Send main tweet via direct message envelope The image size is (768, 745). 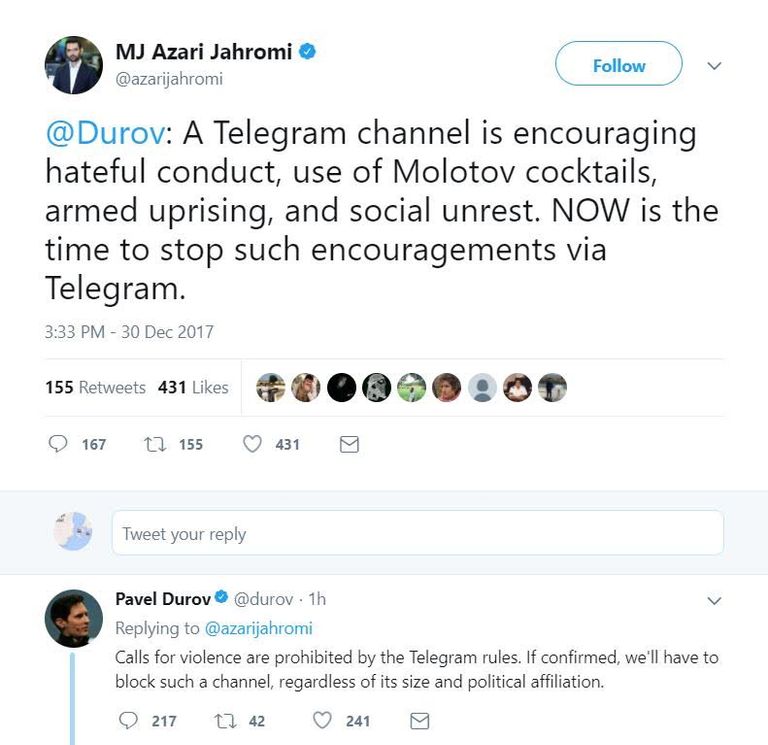[349, 444]
